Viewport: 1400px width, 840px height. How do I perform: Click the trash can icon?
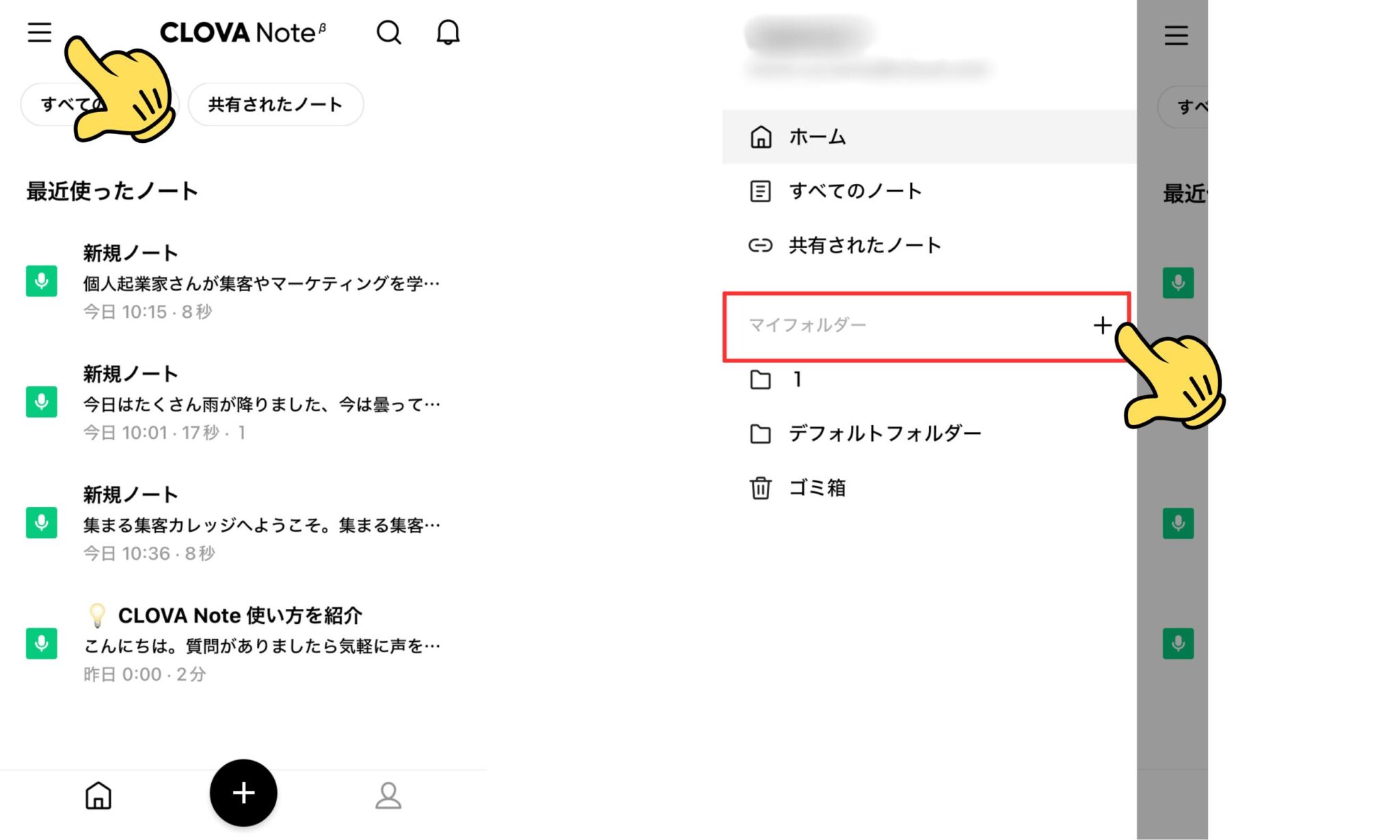[760, 487]
